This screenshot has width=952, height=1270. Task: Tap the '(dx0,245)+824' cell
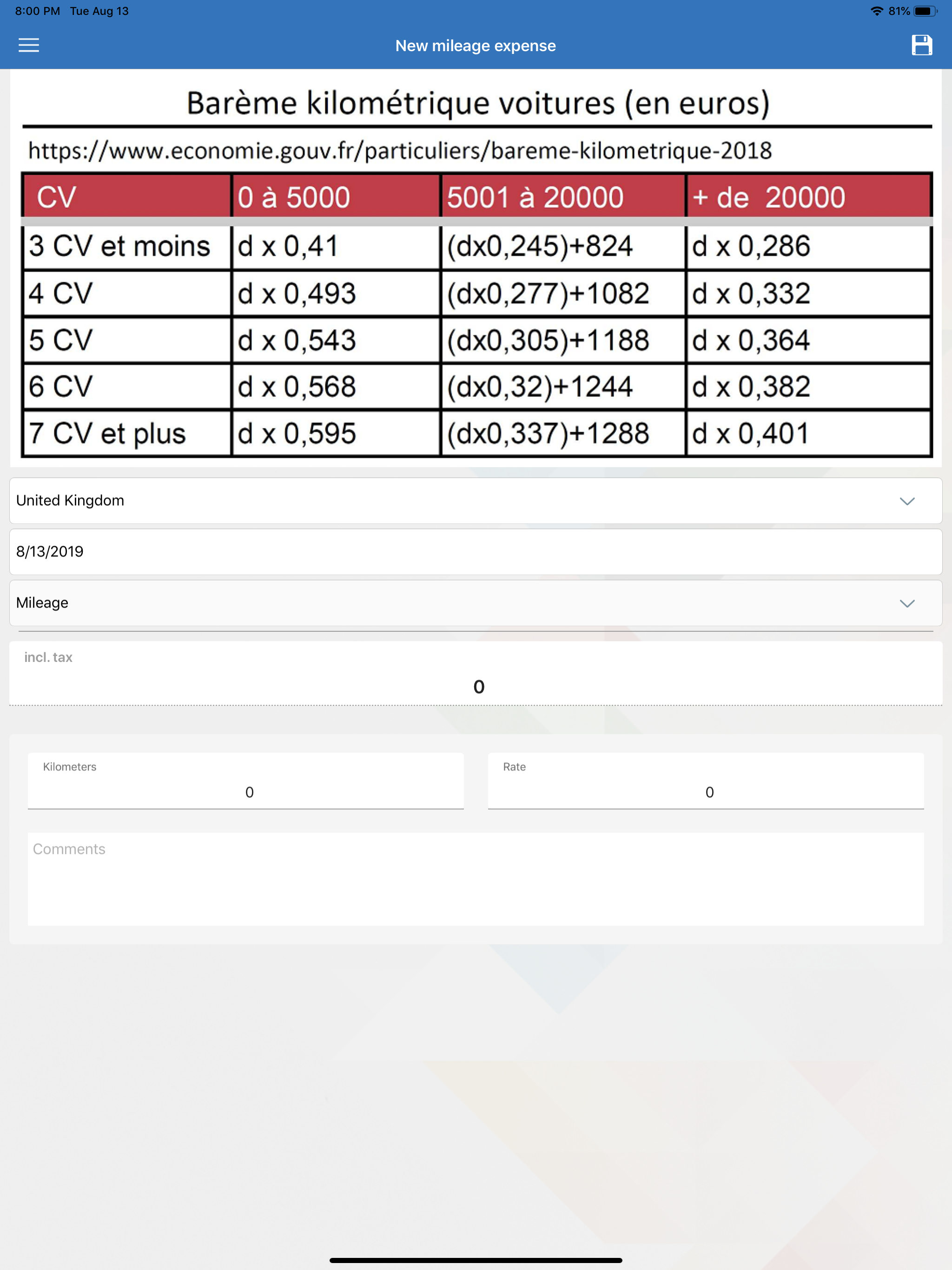pyautogui.click(x=563, y=247)
